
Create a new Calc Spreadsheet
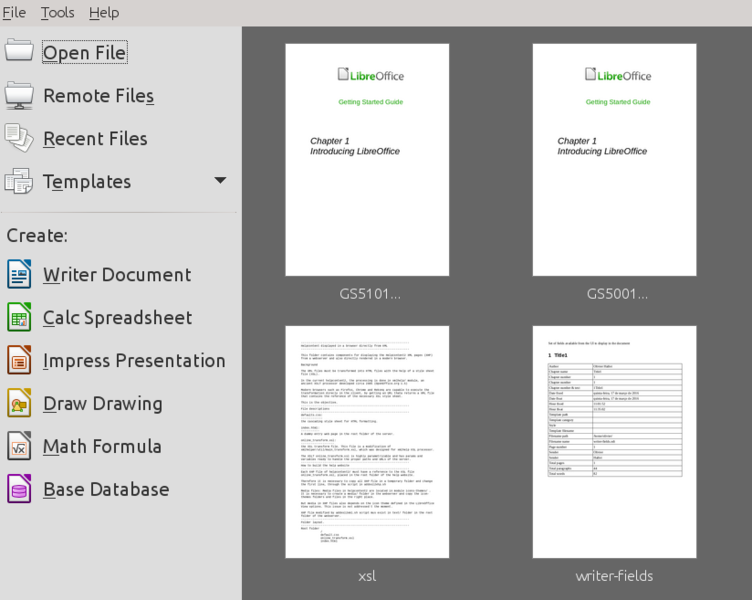[118, 318]
